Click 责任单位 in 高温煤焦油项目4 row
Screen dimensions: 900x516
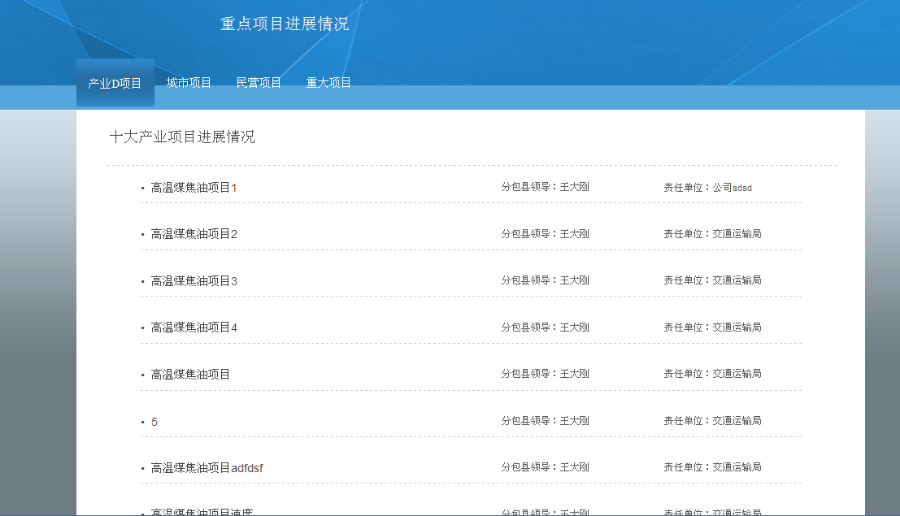click(712, 327)
